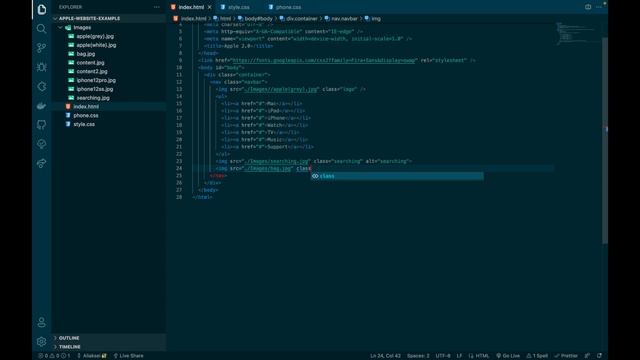Click the code minimap
Screen dimensions: 640x360
coord(577,33)
